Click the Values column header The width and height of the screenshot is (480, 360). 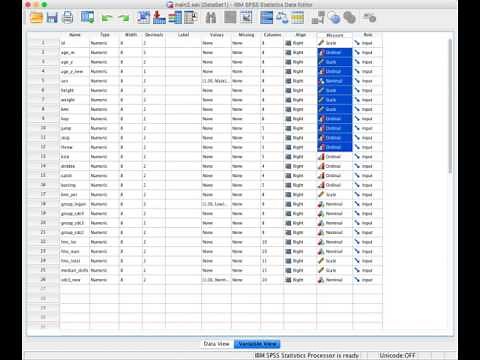click(x=216, y=35)
